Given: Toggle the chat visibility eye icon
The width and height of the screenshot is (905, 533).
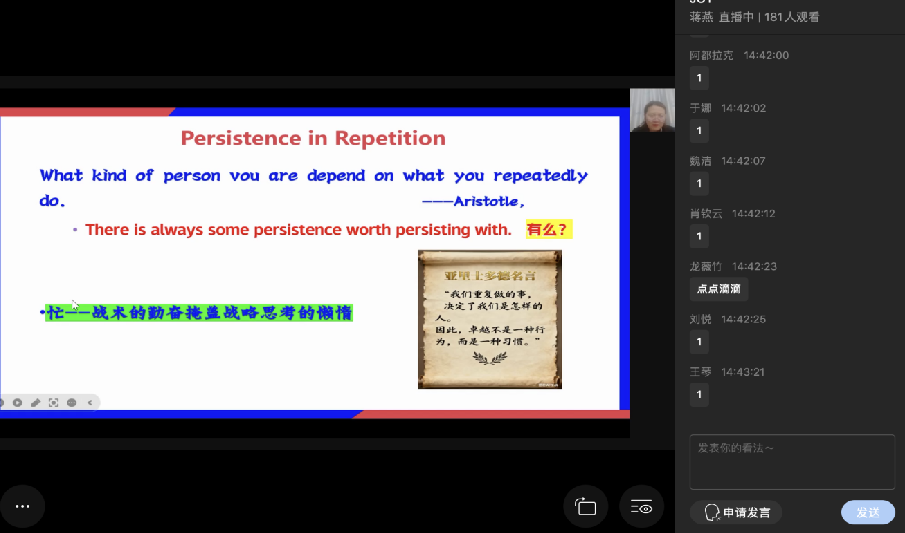Looking at the screenshot, I should tap(641, 507).
